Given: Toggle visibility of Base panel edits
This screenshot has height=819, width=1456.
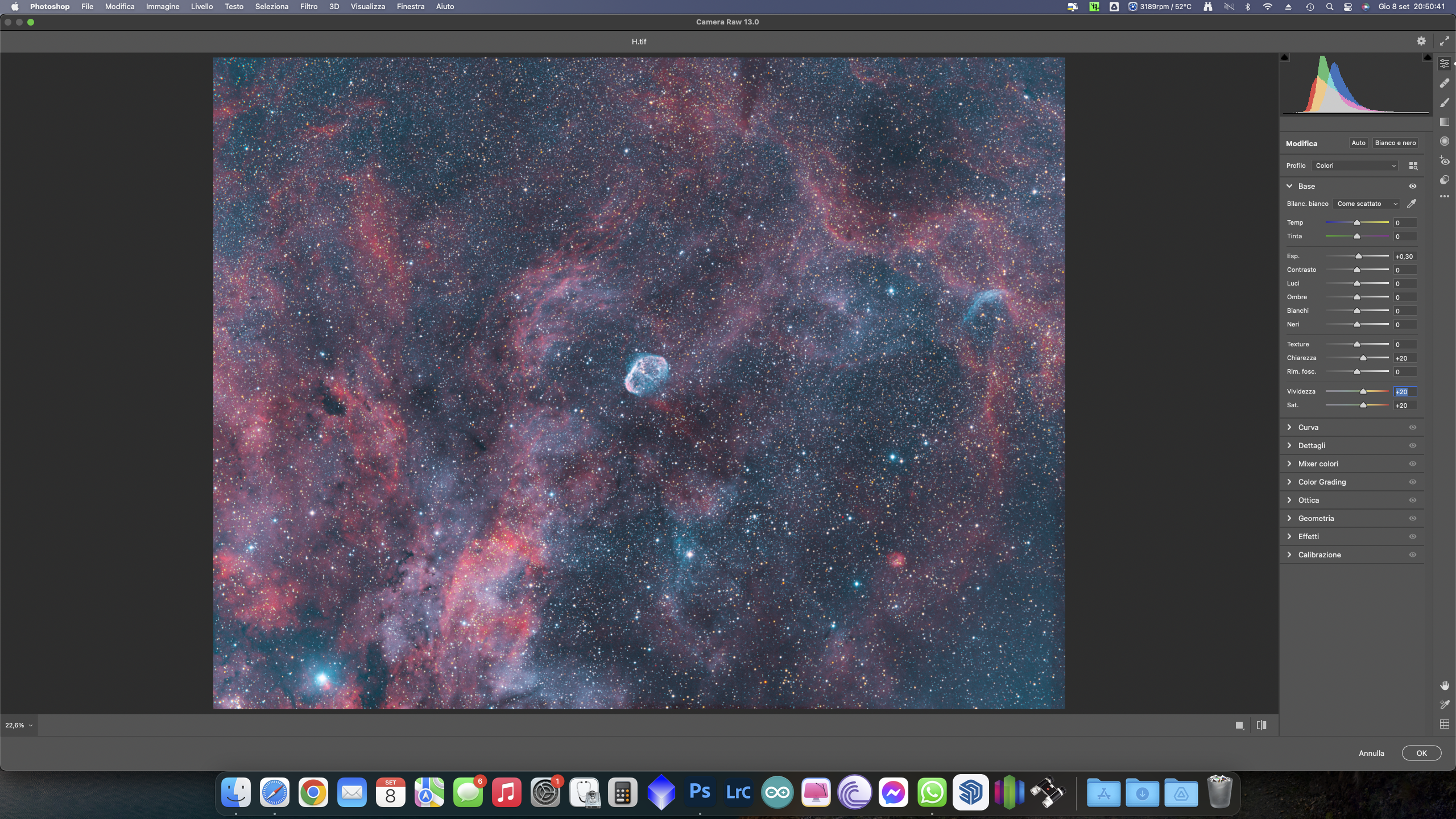Looking at the screenshot, I should (x=1413, y=186).
